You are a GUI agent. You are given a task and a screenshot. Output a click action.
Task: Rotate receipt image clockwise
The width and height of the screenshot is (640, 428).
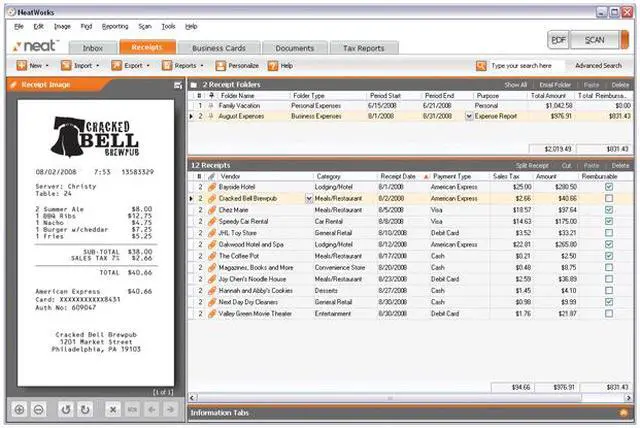click(x=85, y=409)
